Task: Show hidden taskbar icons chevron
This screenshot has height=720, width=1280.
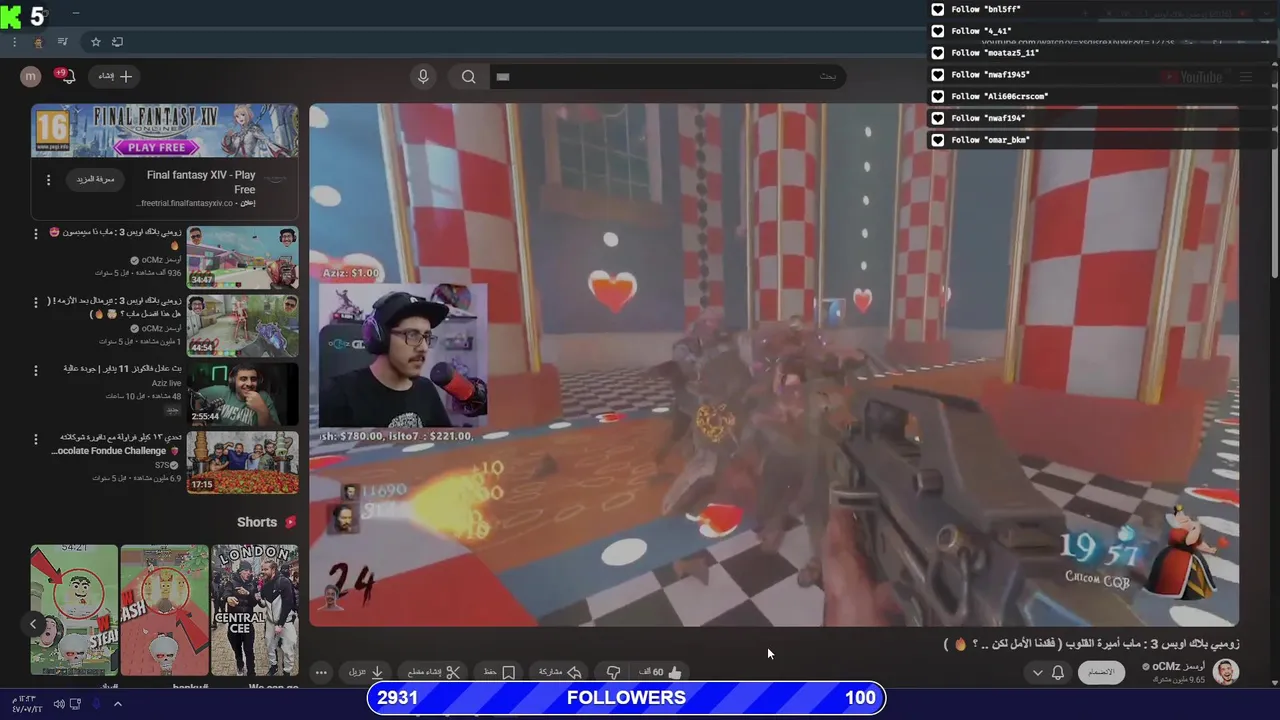Action: pyautogui.click(x=117, y=704)
